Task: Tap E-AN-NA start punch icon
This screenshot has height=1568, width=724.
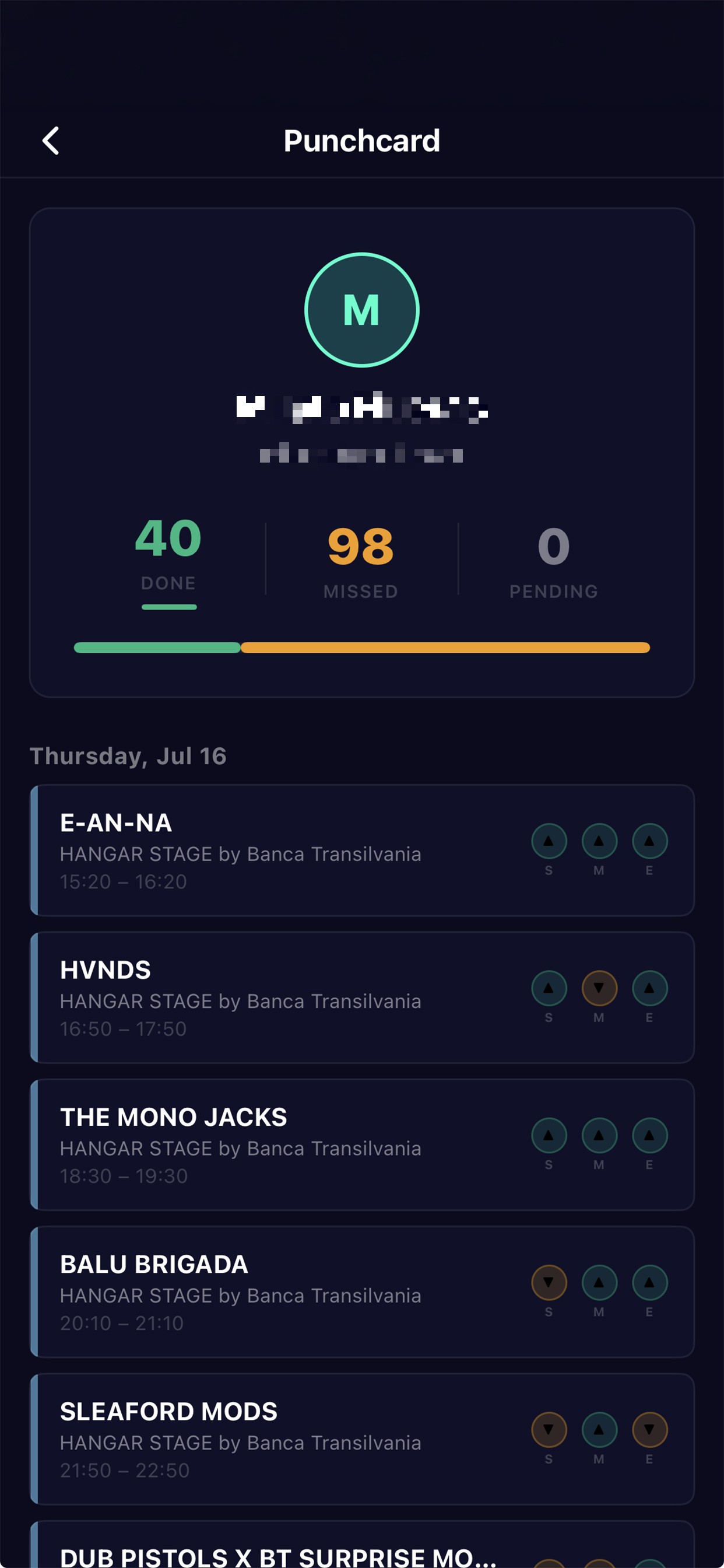Action: pyautogui.click(x=549, y=841)
